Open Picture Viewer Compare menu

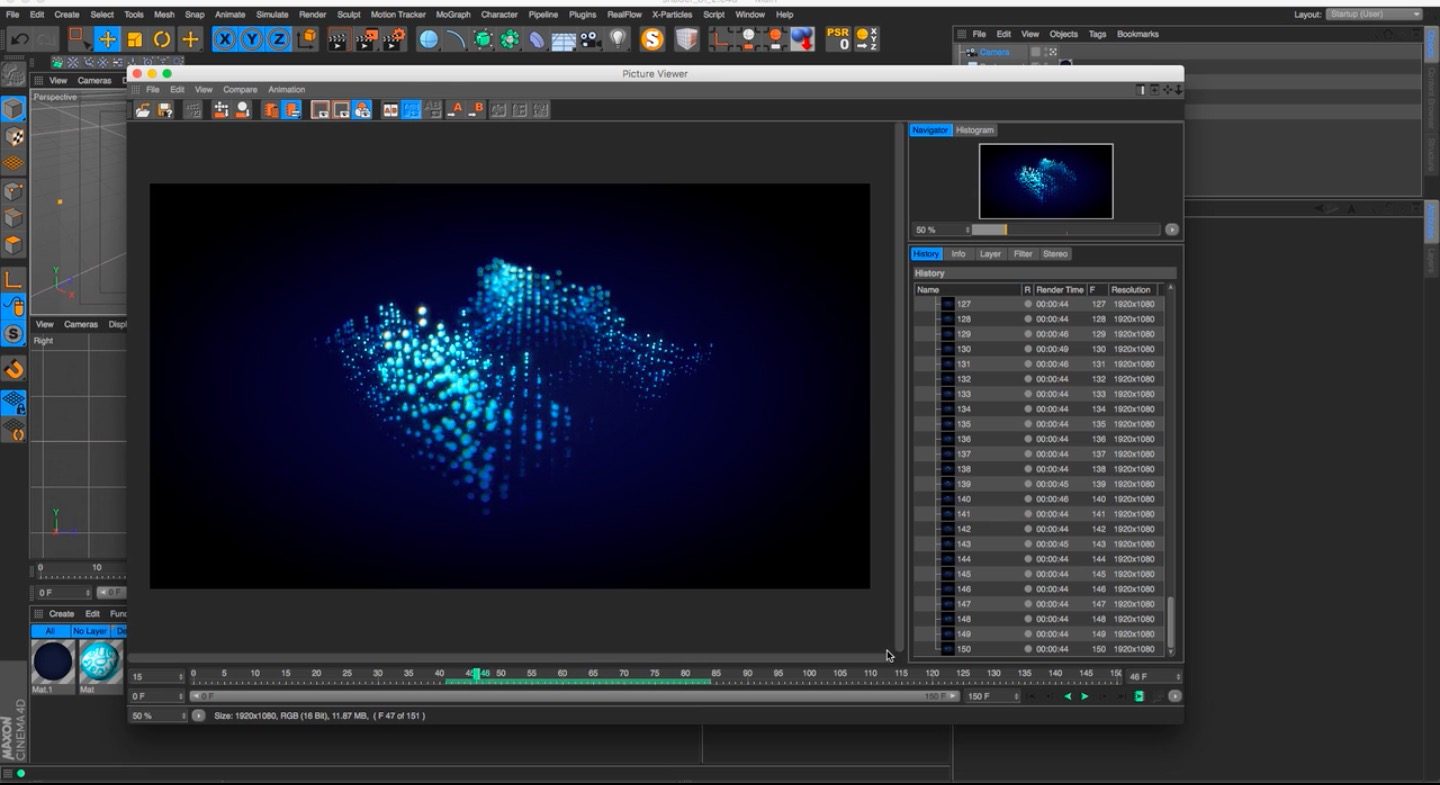tap(240, 90)
